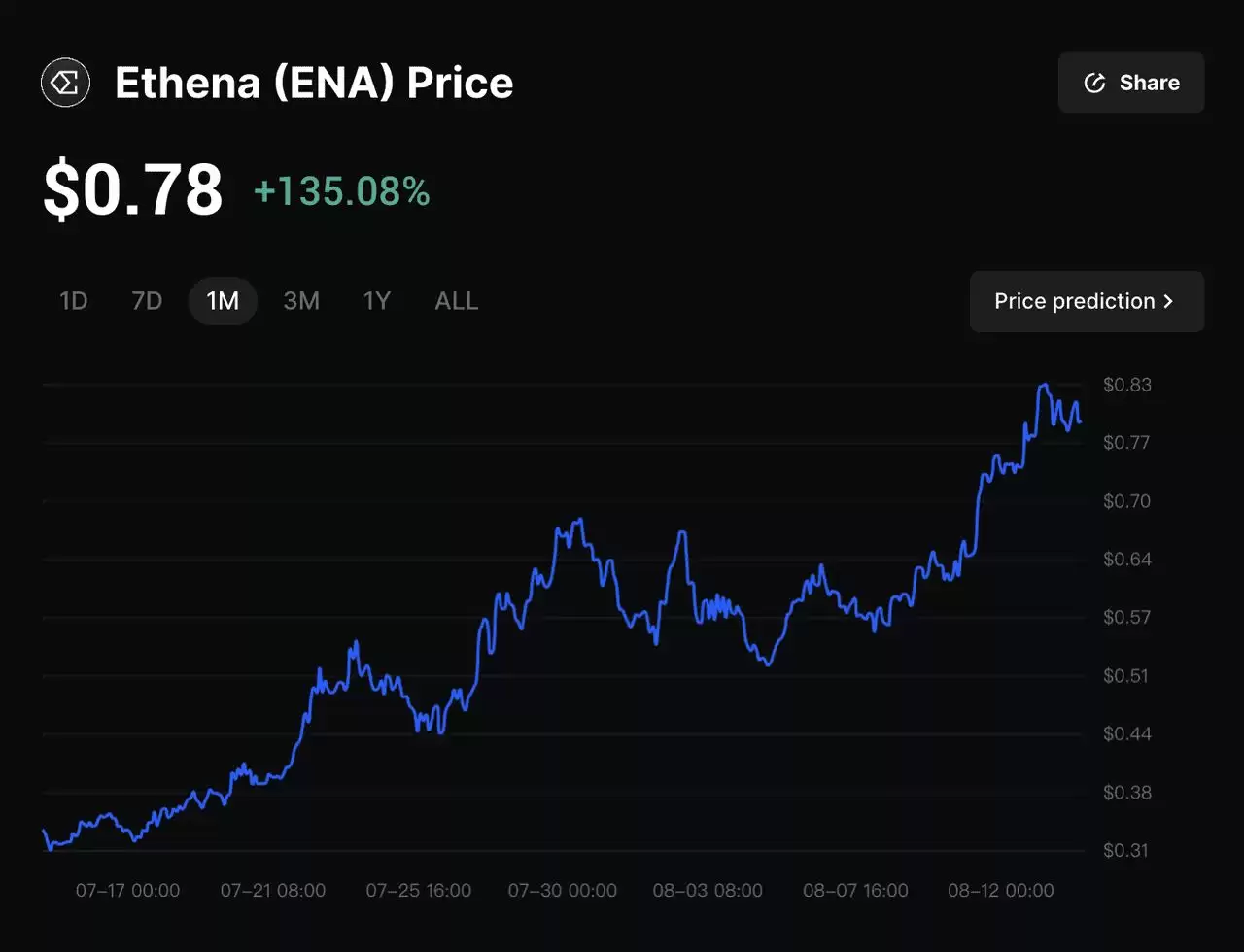Click the +135.08% change percentage
Viewport: 1244px width, 952px height.
pos(342,192)
